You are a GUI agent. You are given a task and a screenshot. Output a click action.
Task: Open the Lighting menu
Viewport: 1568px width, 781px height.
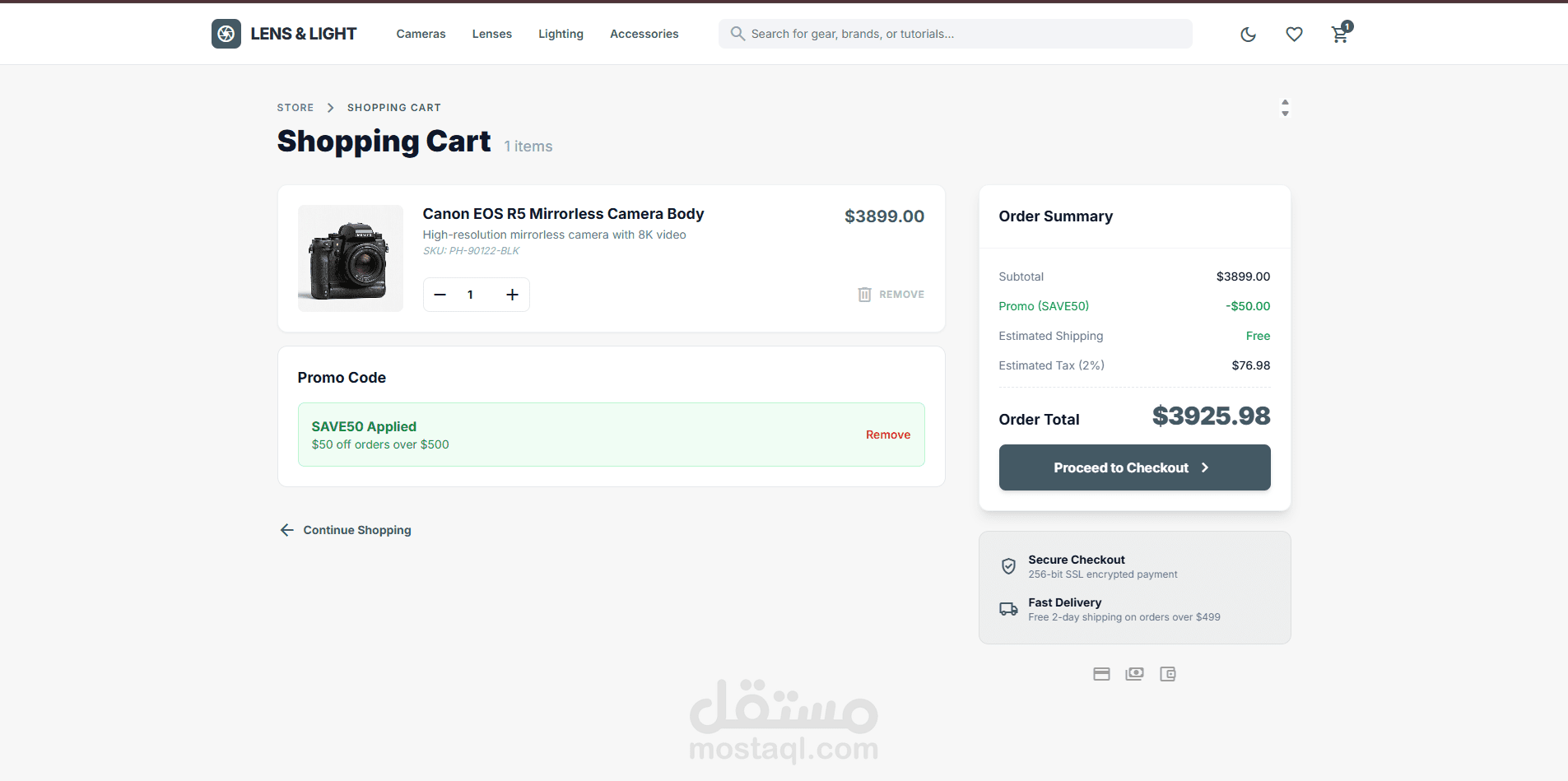561,34
